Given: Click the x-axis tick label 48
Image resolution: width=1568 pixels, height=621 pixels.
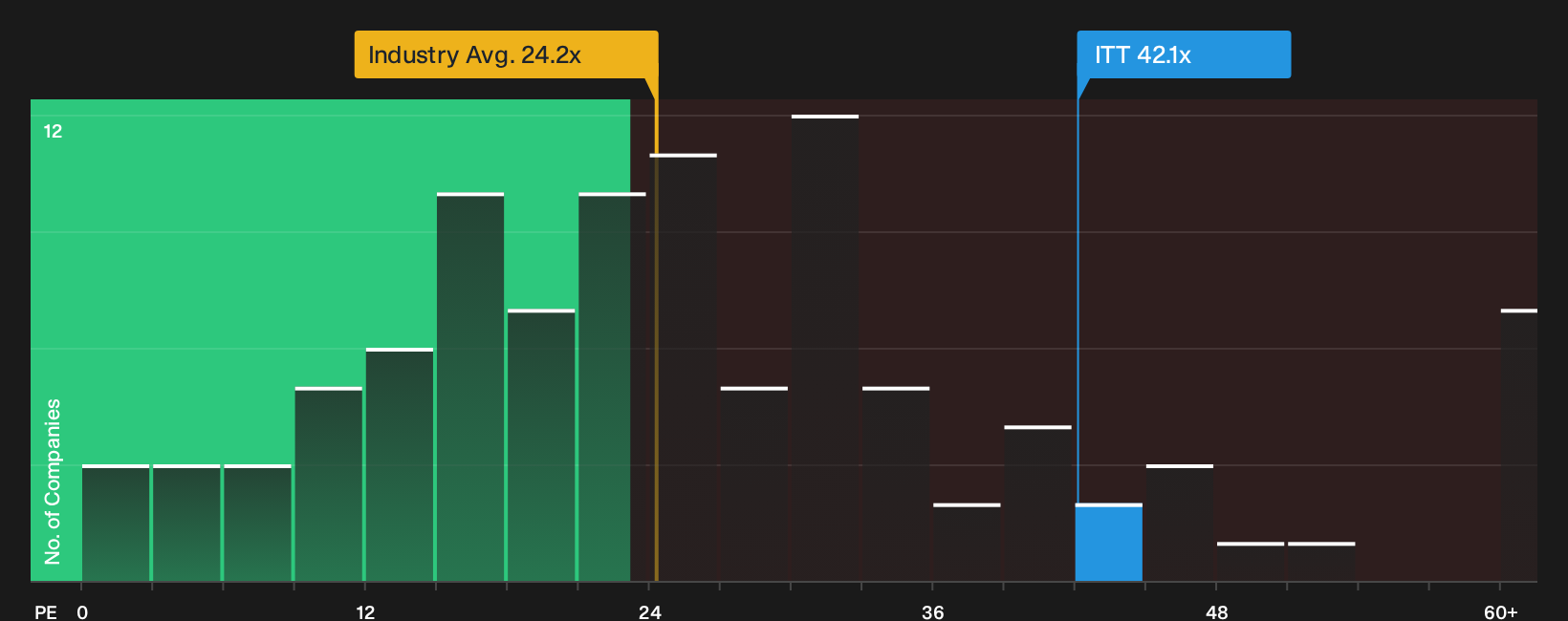Looking at the screenshot, I should pos(1217,612).
